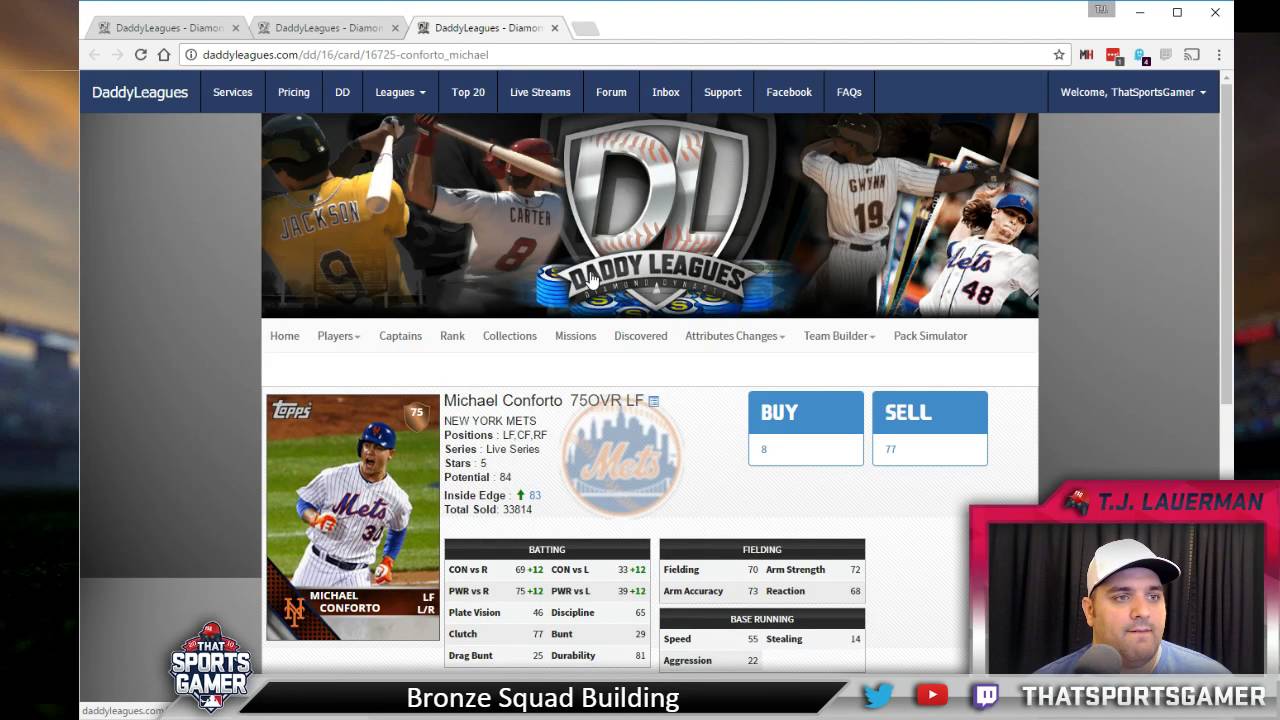
Task: Click the Michael Conforto card image
Action: [x=353, y=518]
